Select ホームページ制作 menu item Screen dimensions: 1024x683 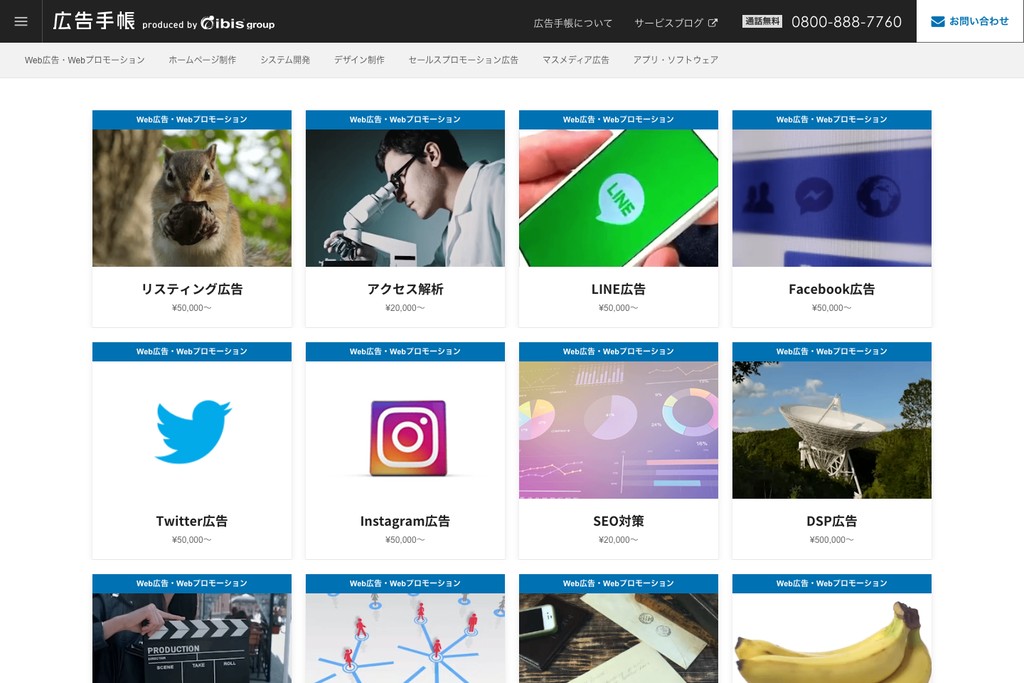[202, 60]
